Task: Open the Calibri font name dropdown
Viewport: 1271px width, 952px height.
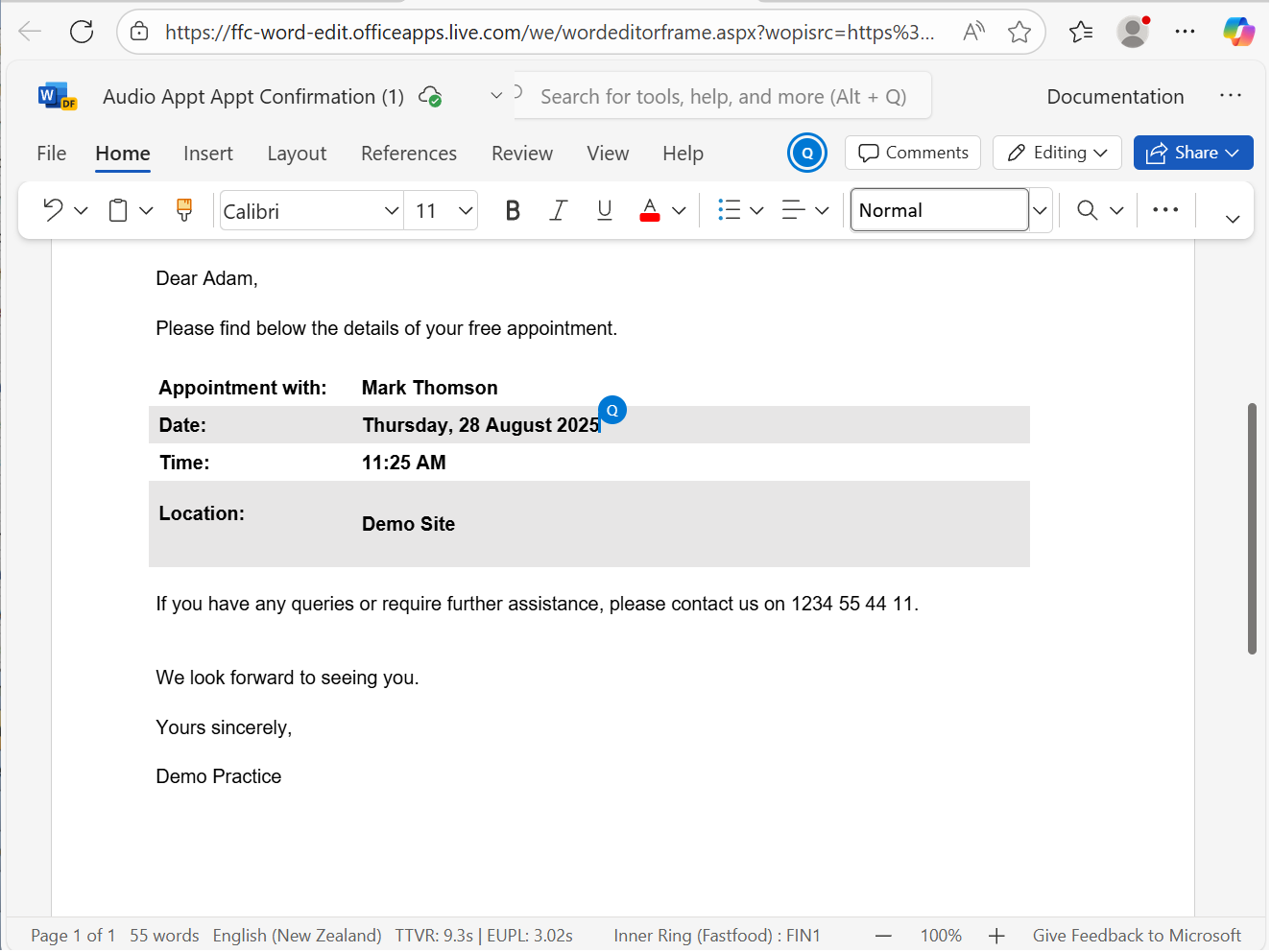Action: [x=392, y=211]
